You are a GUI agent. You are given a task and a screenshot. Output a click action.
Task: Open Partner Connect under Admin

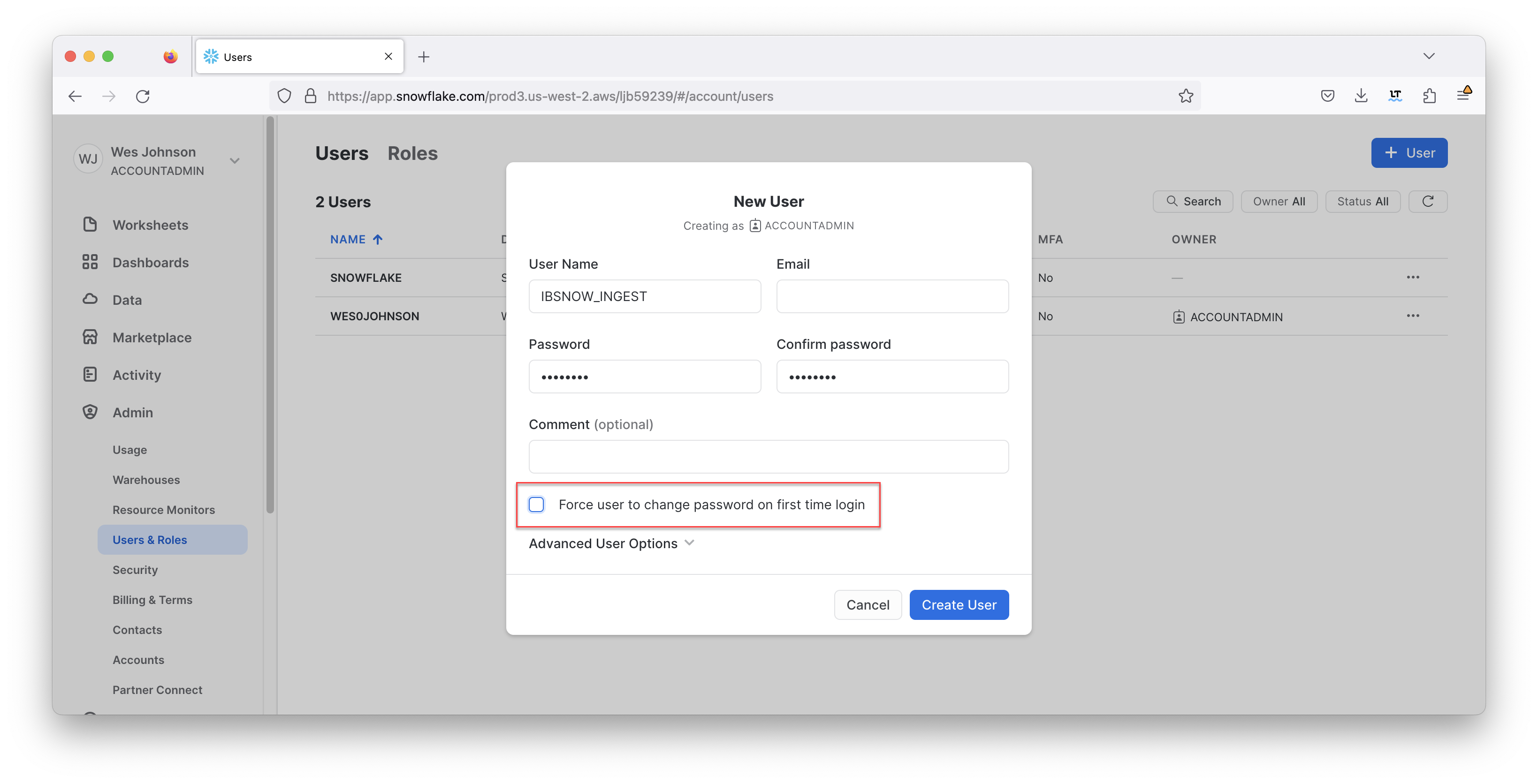(x=158, y=690)
